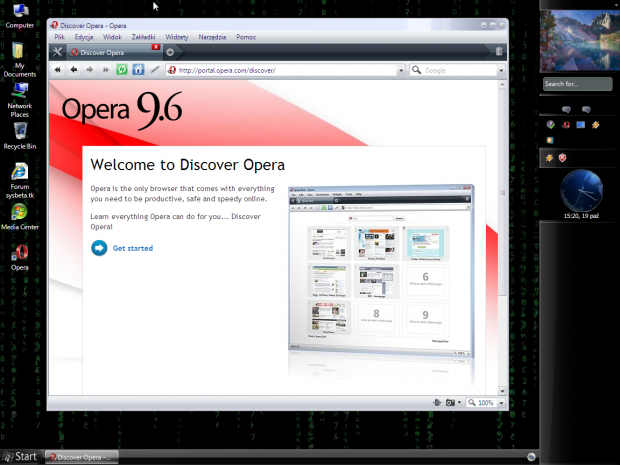
Task: Open the Narzędzia menu
Action: point(212,37)
